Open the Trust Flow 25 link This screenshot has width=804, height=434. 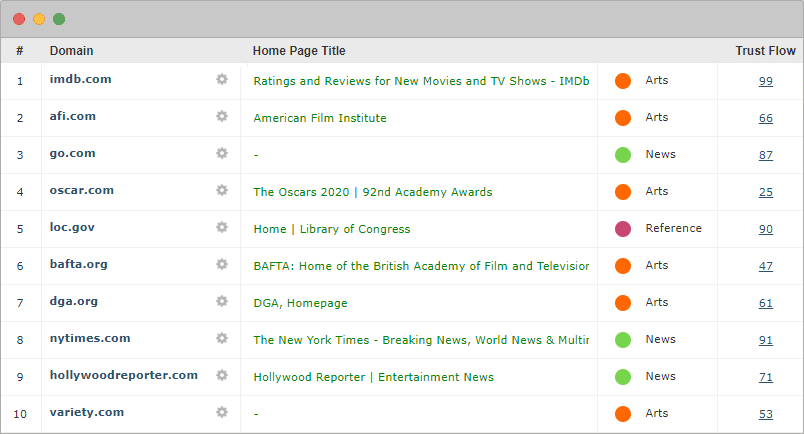tap(766, 192)
